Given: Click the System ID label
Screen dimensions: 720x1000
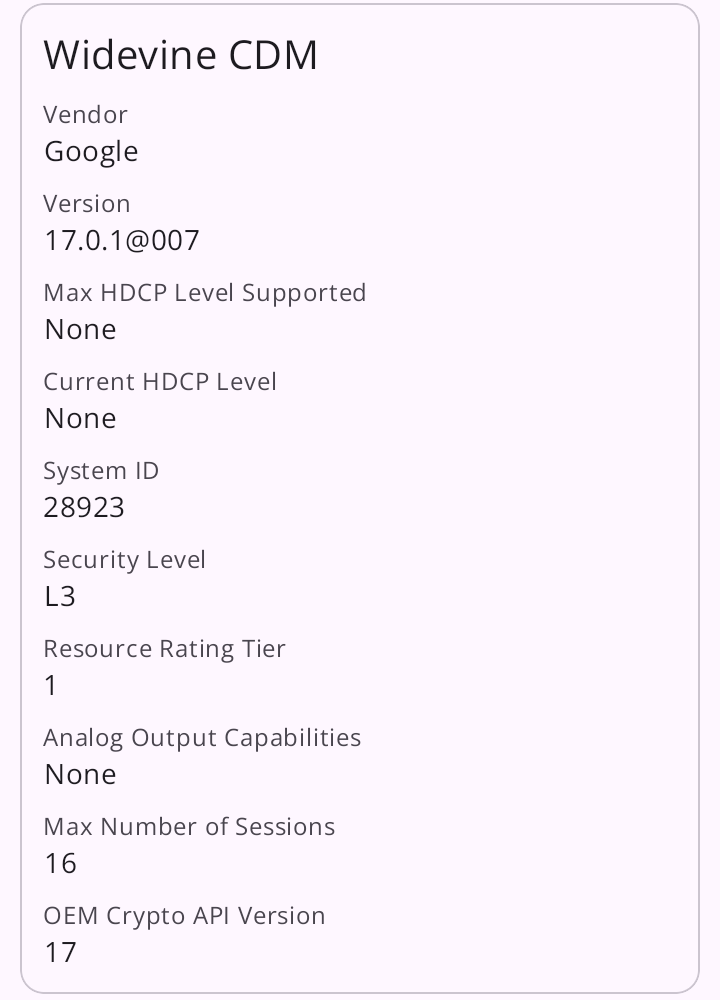Looking at the screenshot, I should pos(101,471).
